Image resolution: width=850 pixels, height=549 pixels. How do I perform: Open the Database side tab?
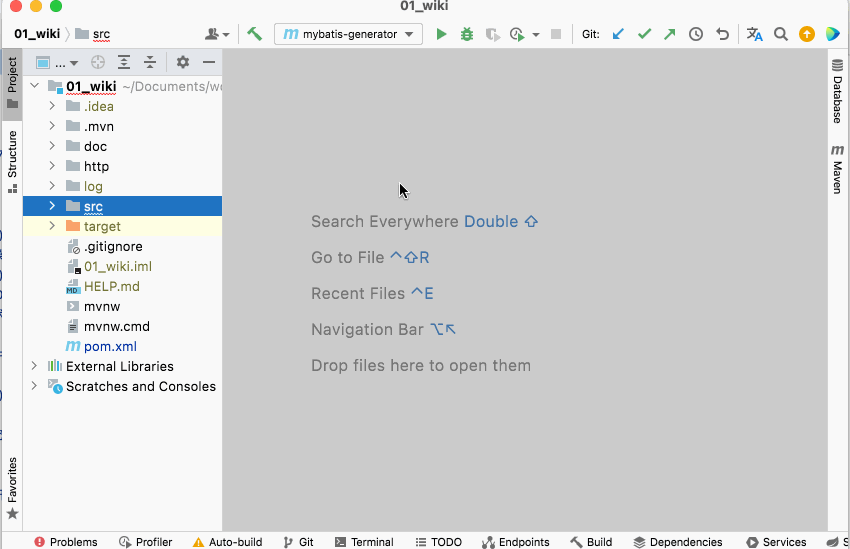[x=838, y=91]
